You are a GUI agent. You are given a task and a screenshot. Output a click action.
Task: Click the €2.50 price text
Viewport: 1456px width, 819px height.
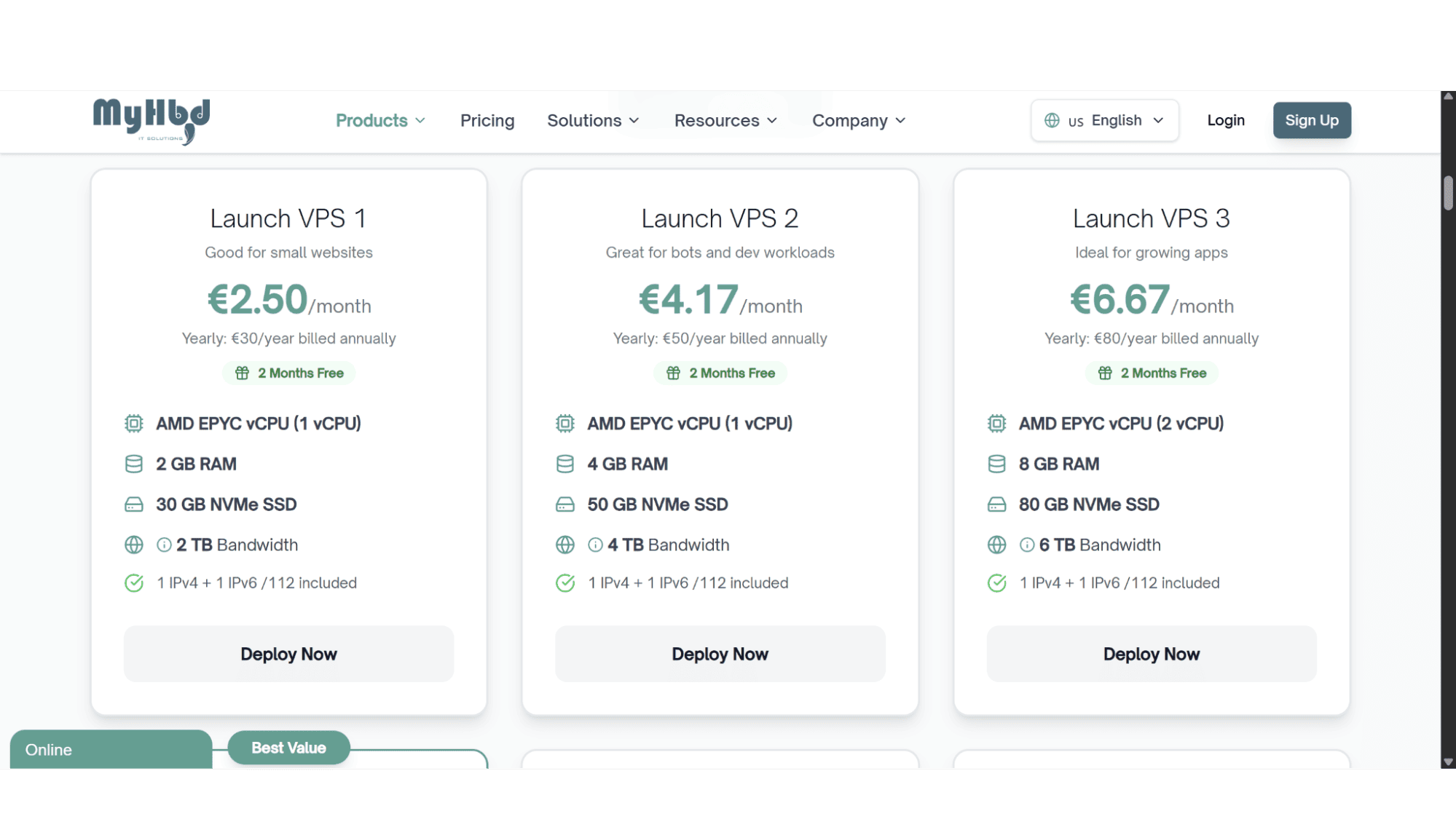(x=258, y=299)
